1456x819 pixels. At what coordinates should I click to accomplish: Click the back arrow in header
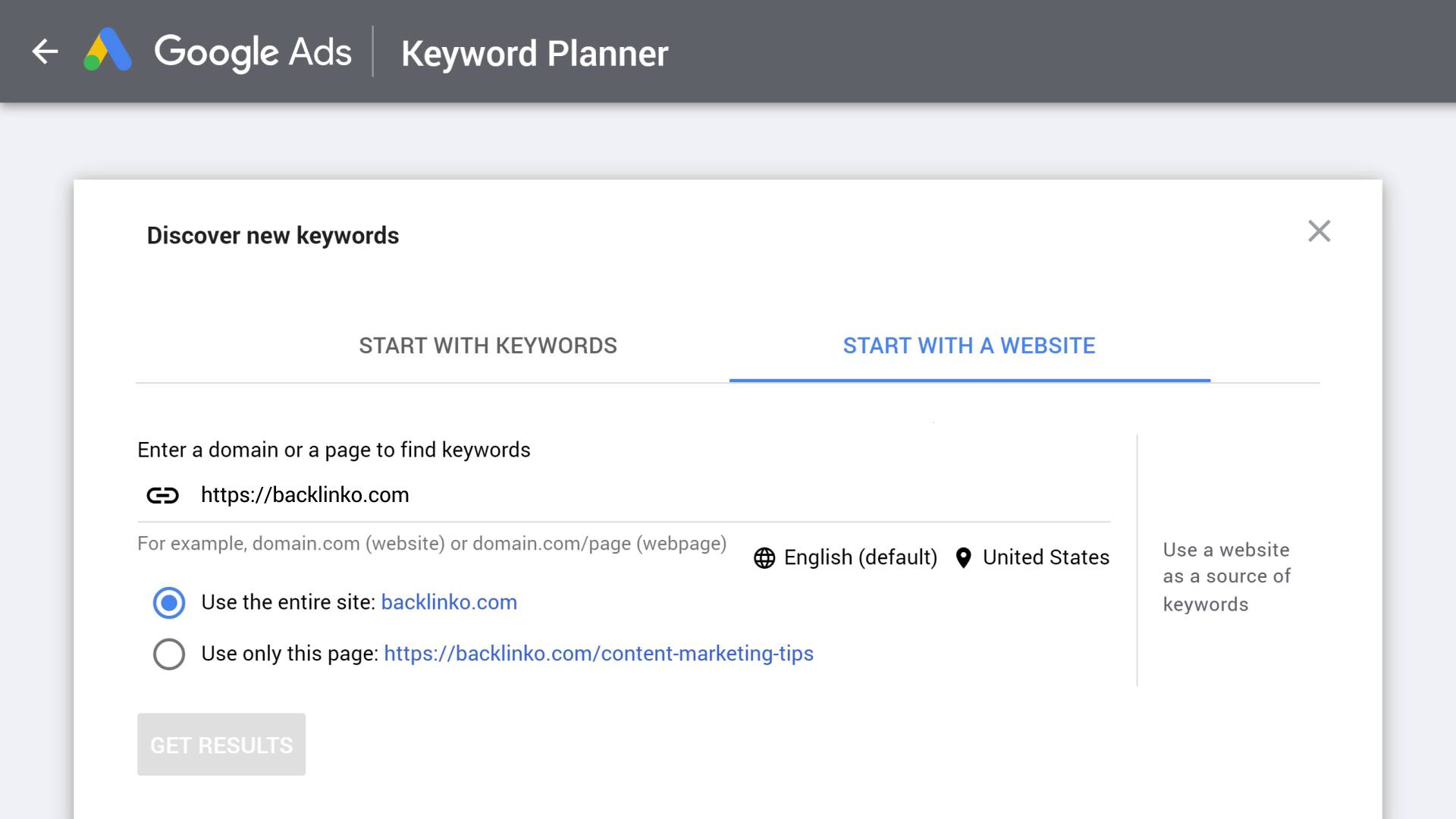tap(45, 52)
